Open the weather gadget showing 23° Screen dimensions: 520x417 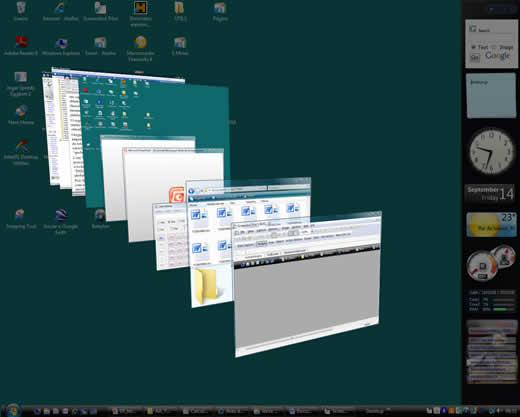(x=491, y=224)
